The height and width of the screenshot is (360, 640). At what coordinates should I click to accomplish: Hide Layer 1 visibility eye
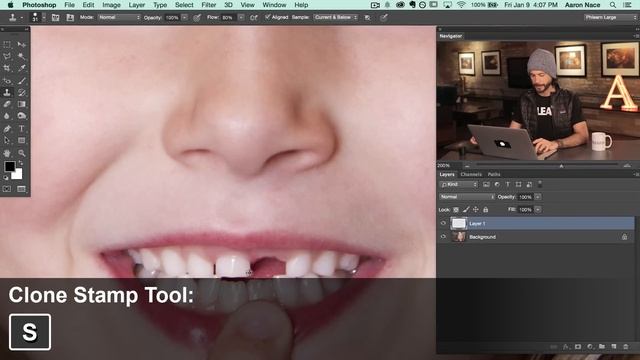click(x=443, y=223)
